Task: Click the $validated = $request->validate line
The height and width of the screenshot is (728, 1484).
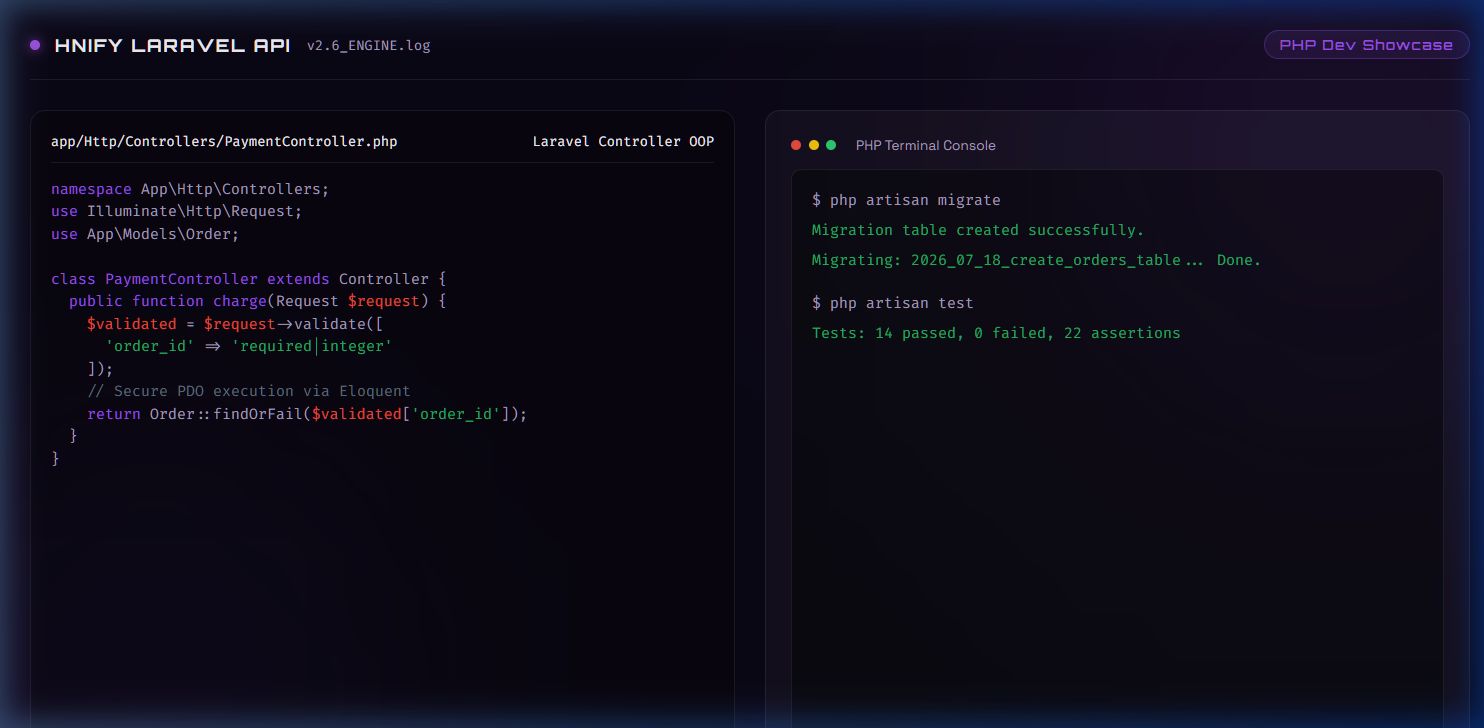Action: tap(235, 324)
